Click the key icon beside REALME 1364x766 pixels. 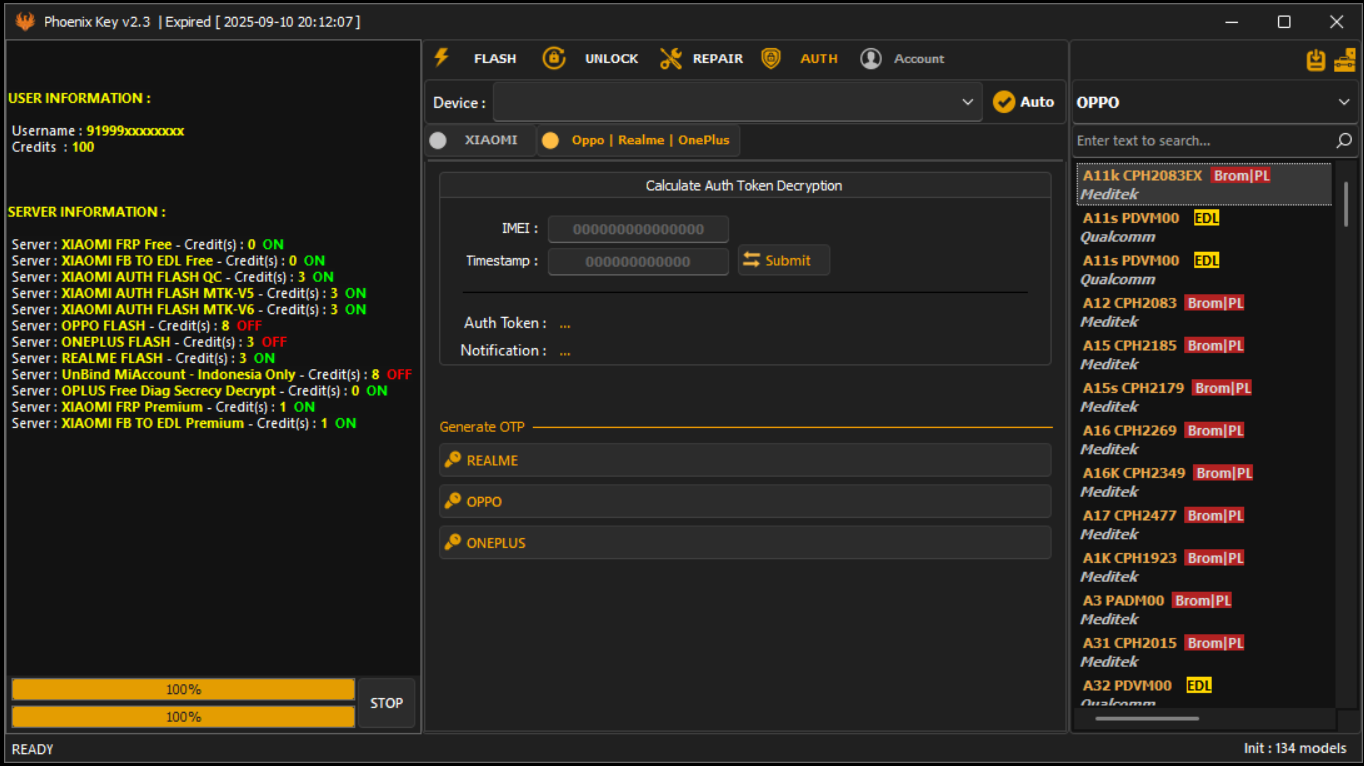coord(453,460)
